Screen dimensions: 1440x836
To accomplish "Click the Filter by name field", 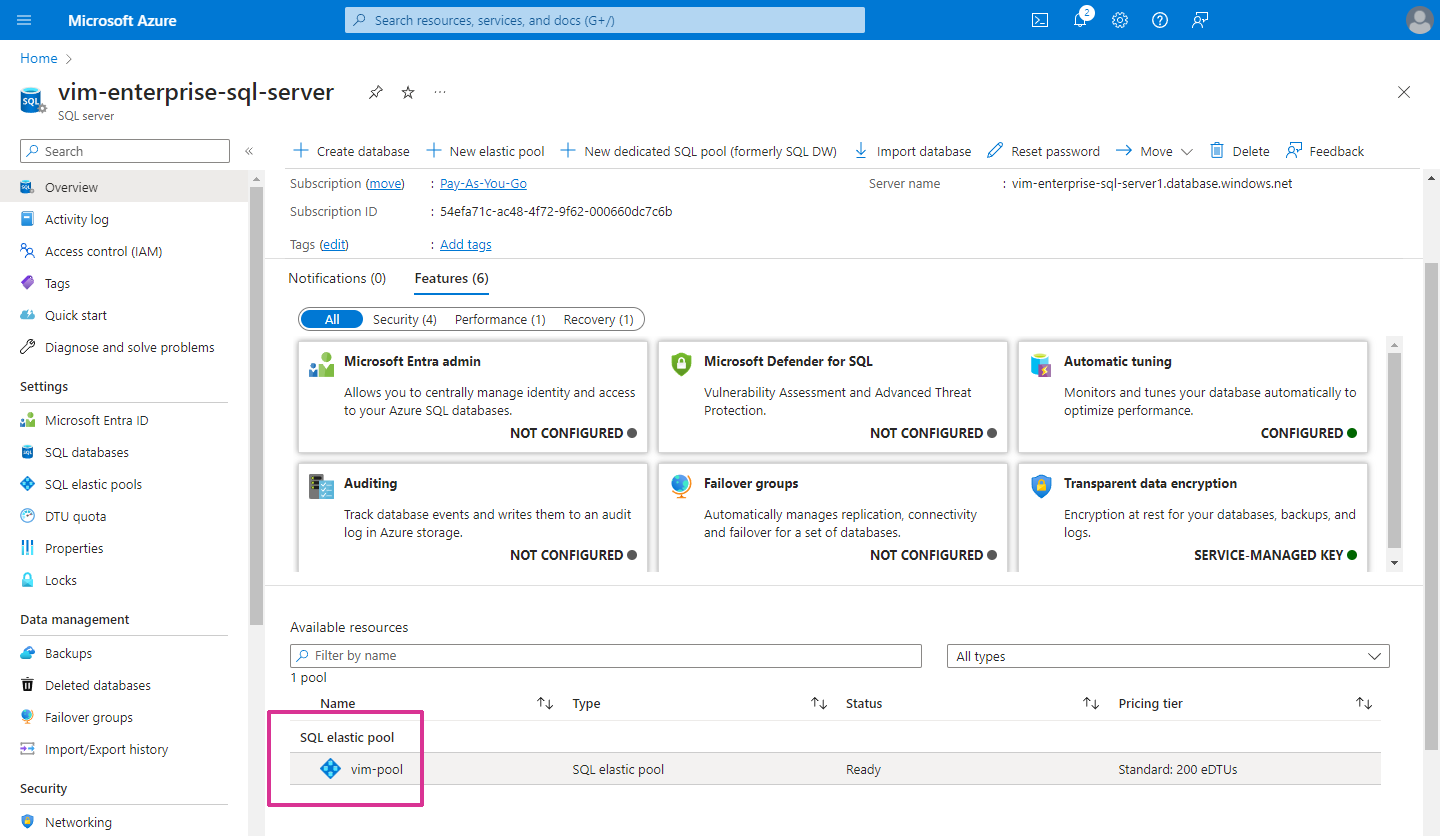I will coord(605,656).
